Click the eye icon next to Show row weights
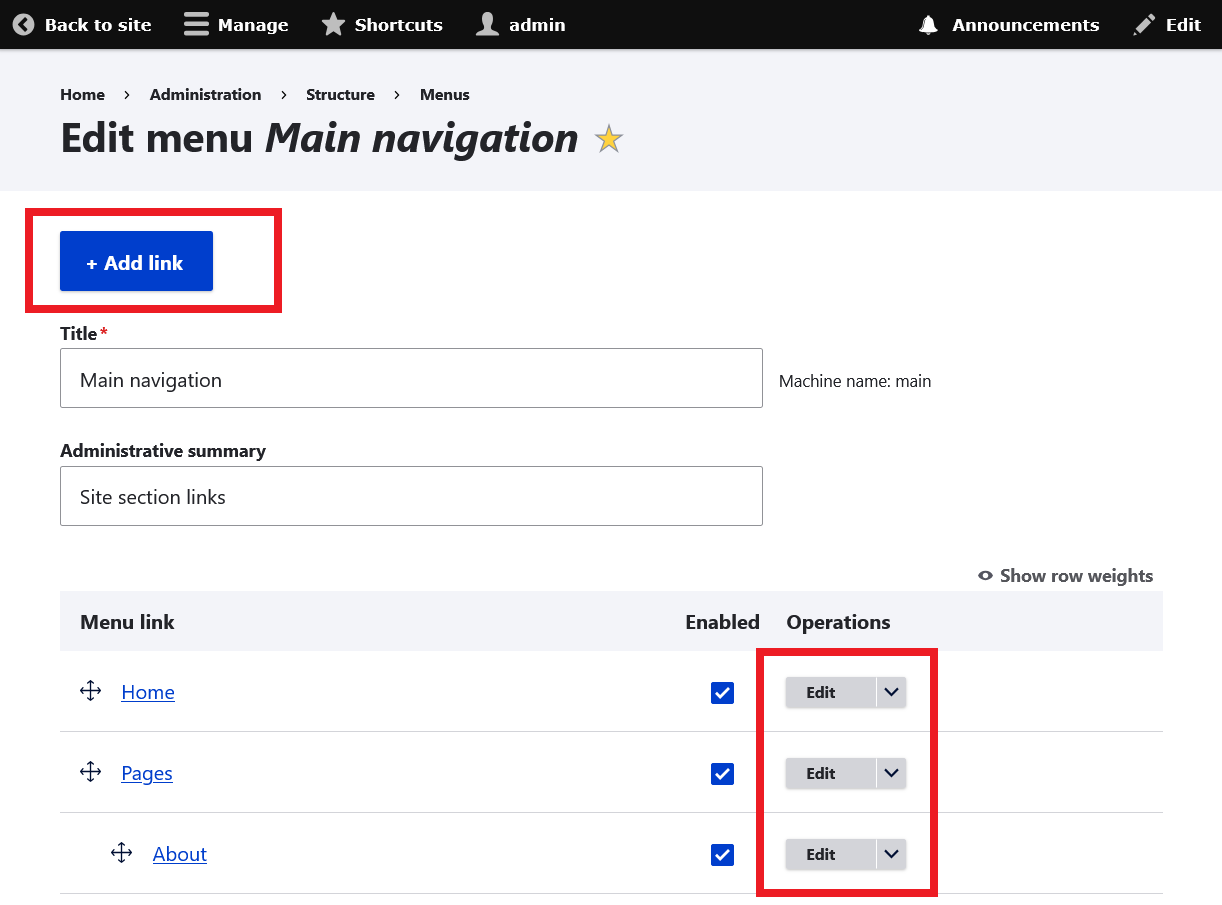 [984, 576]
